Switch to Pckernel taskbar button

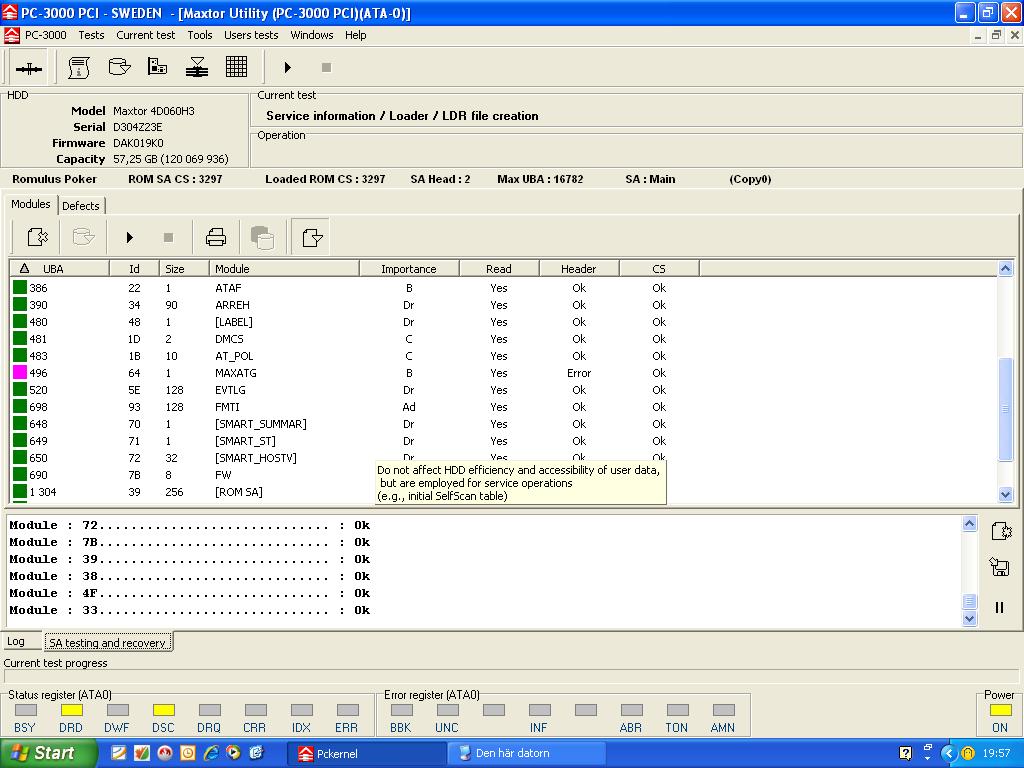coord(366,754)
